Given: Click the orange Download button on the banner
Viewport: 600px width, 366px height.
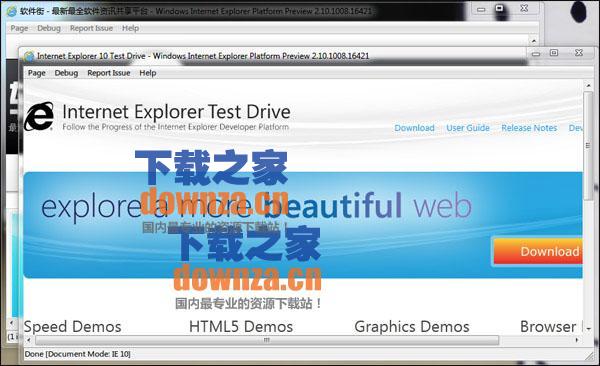Looking at the screenshot, I should [538, 252].
